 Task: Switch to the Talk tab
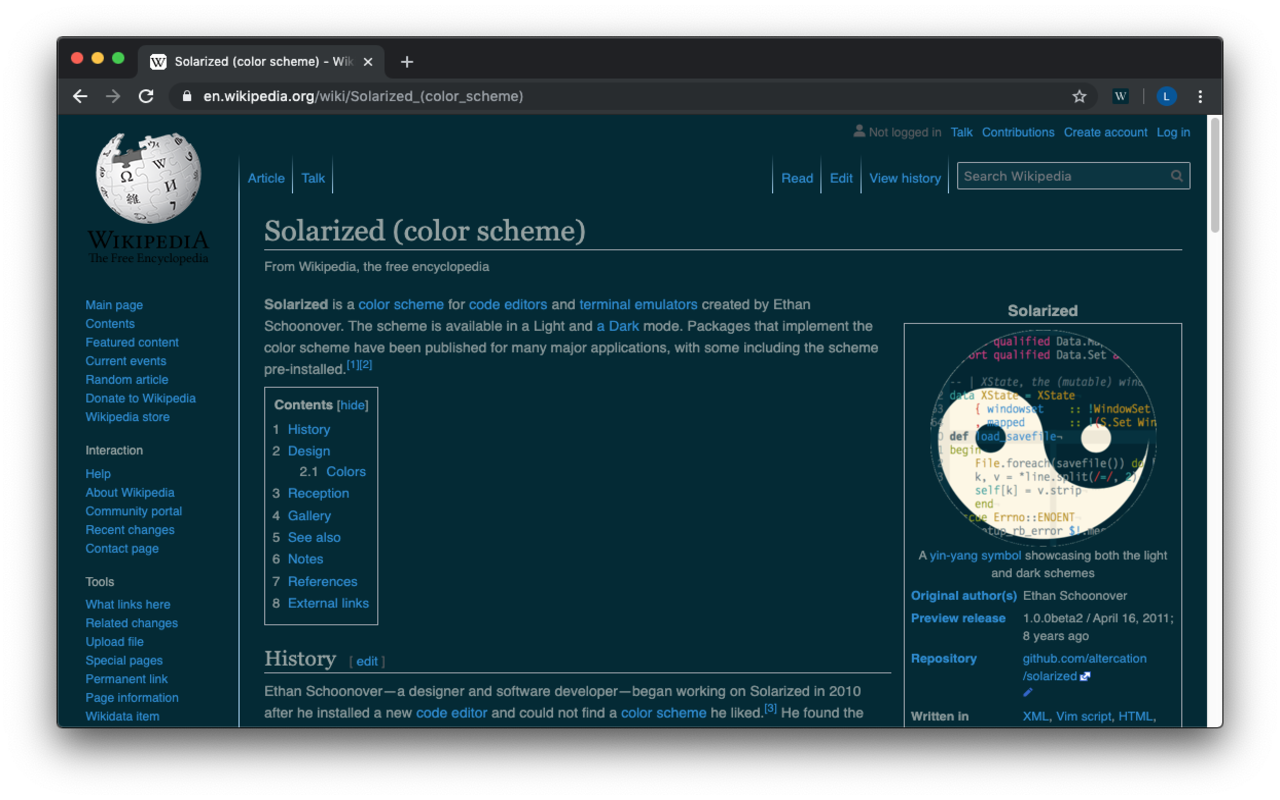(x=312, y=178)
